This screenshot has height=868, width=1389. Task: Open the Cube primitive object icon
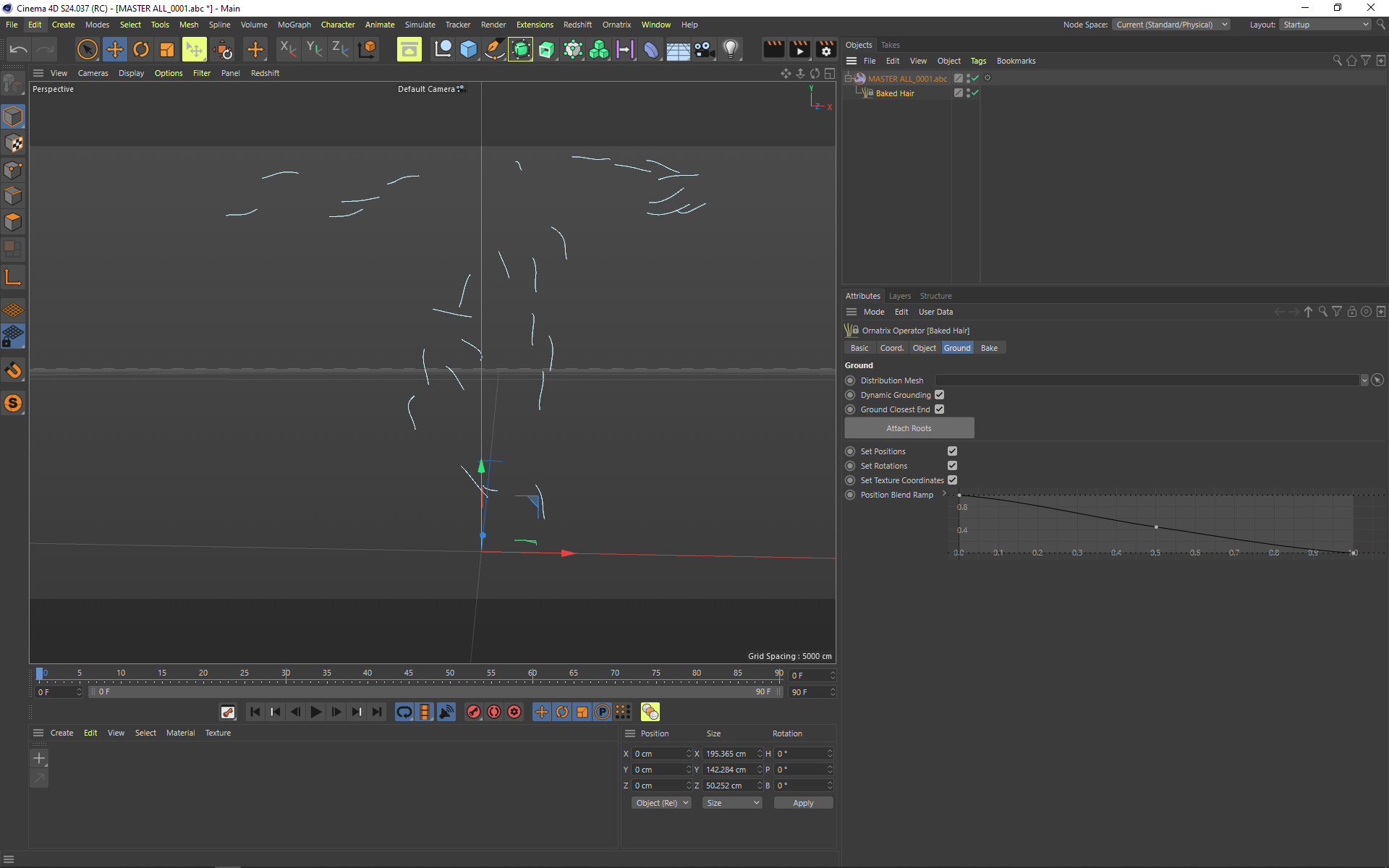click(x=469, y=49)
